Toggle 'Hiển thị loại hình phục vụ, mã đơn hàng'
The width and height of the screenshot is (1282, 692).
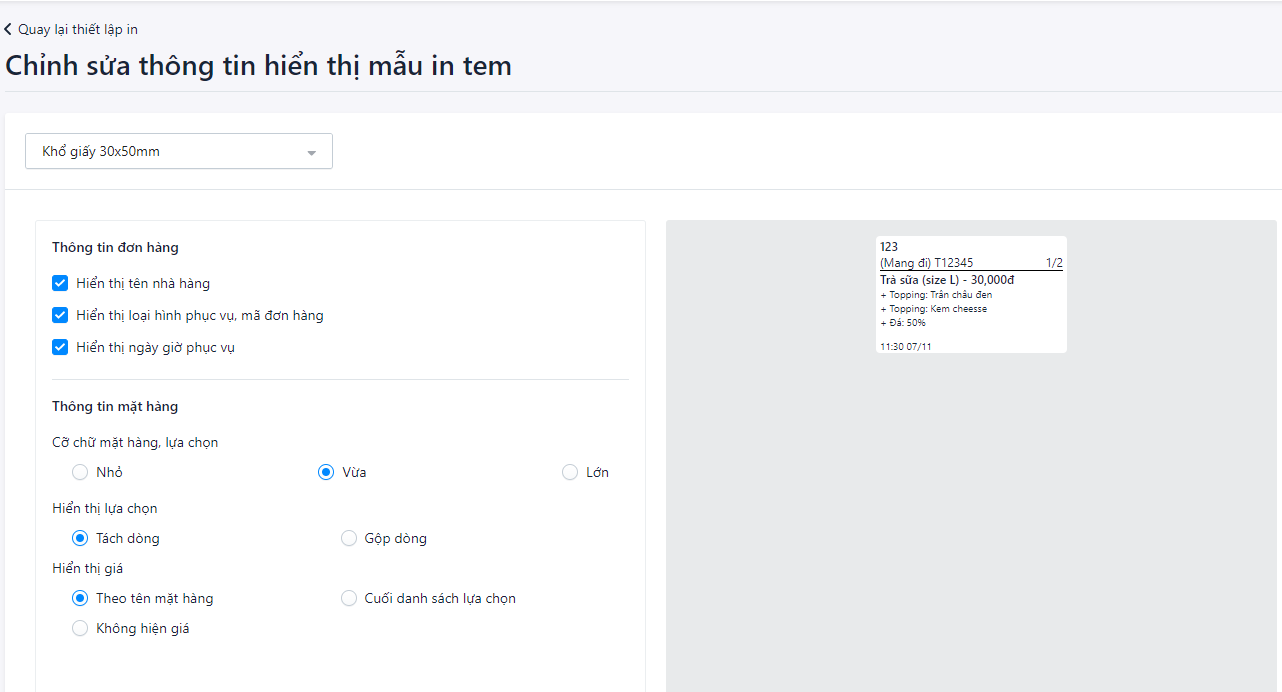[x=60, y=315]
